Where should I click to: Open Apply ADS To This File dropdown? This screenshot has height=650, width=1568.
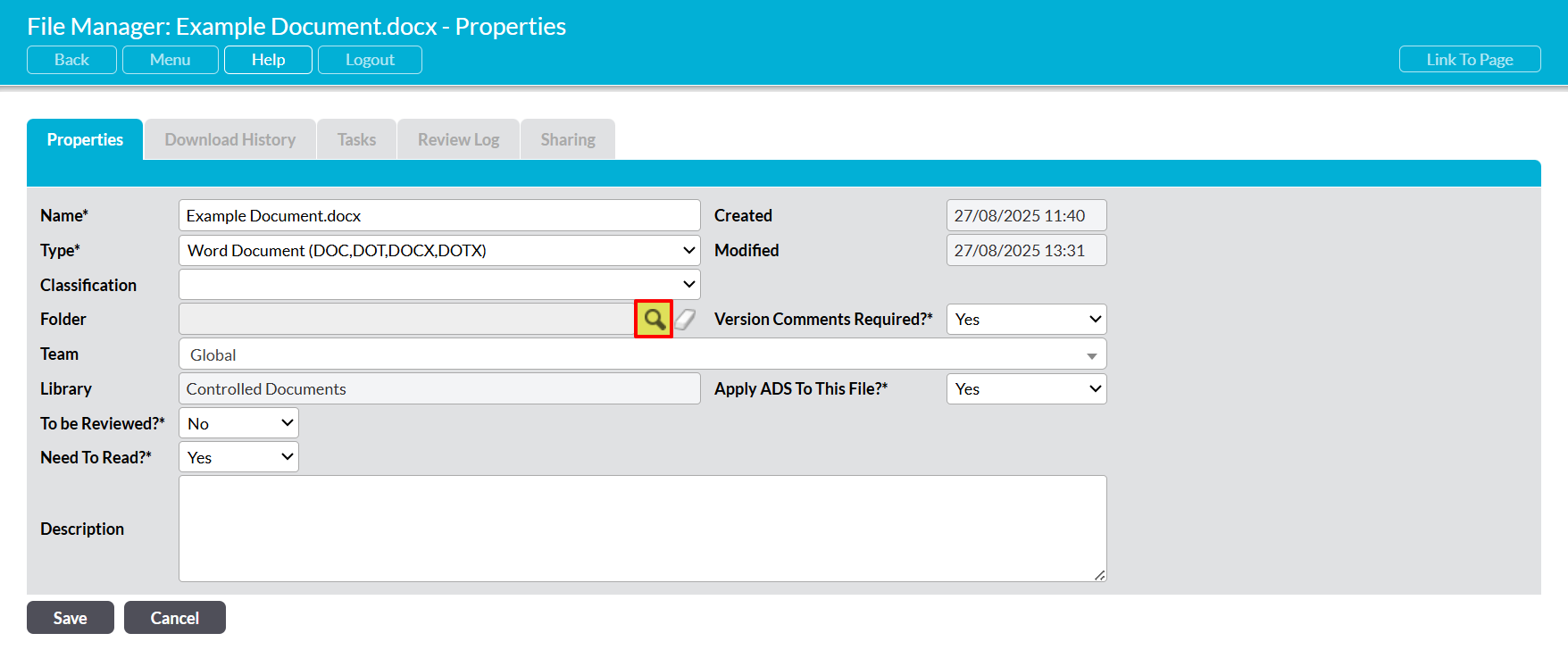tap(1026, 389)
